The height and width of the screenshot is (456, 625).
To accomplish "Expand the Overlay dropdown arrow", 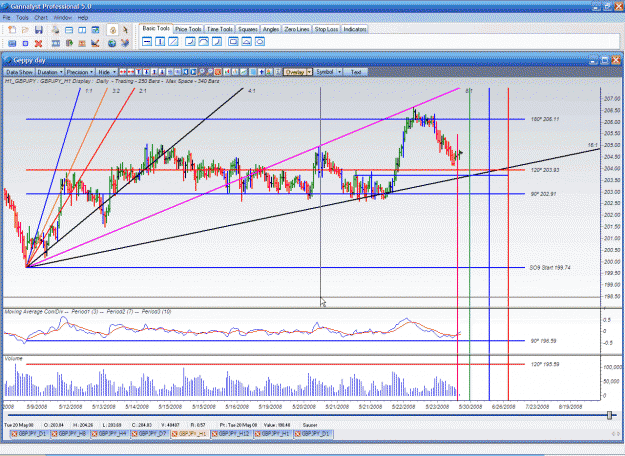I will (x=309, y=72).
